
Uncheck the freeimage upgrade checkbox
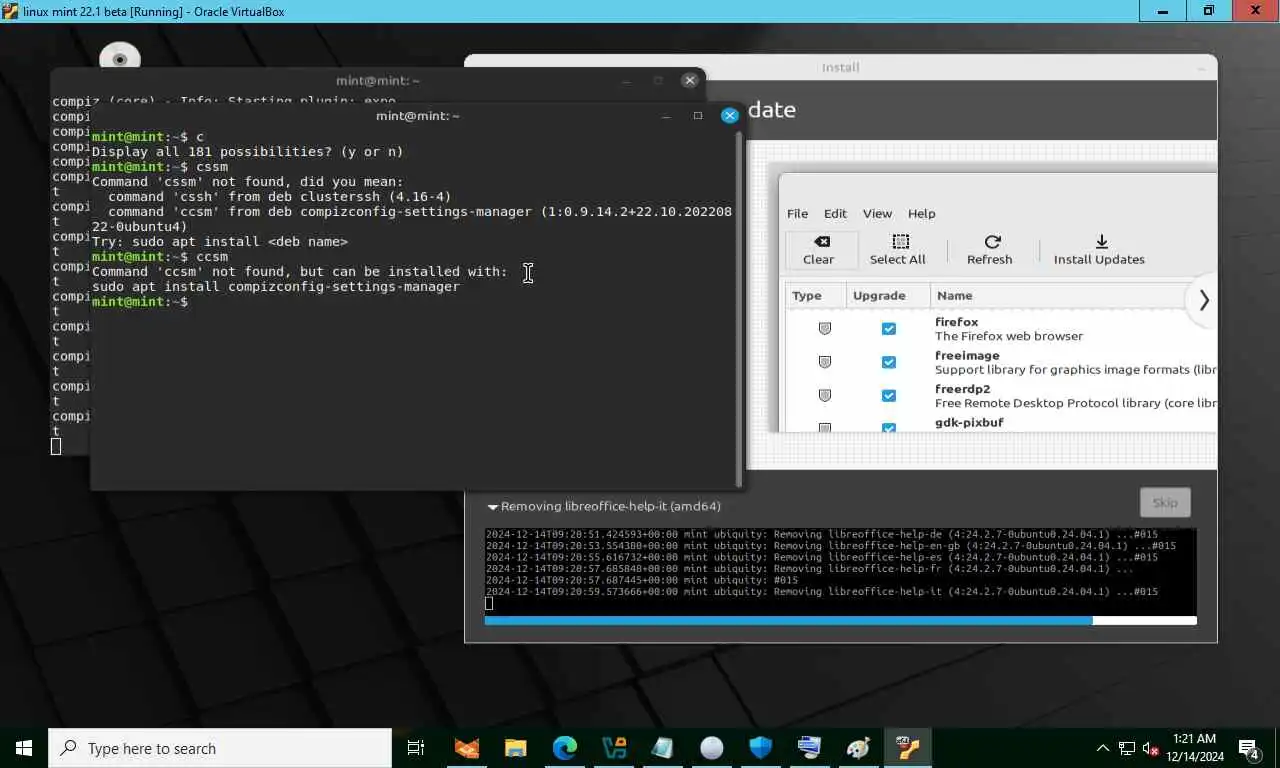tap(889, 362)
